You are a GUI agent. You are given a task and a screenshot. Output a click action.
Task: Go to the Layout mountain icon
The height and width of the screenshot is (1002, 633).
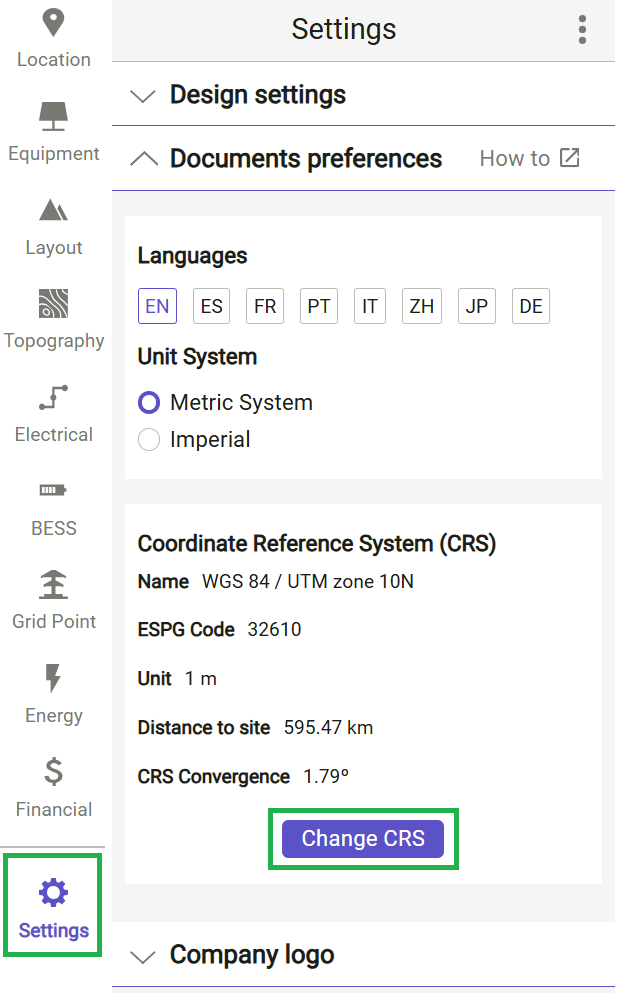[53, 210]
